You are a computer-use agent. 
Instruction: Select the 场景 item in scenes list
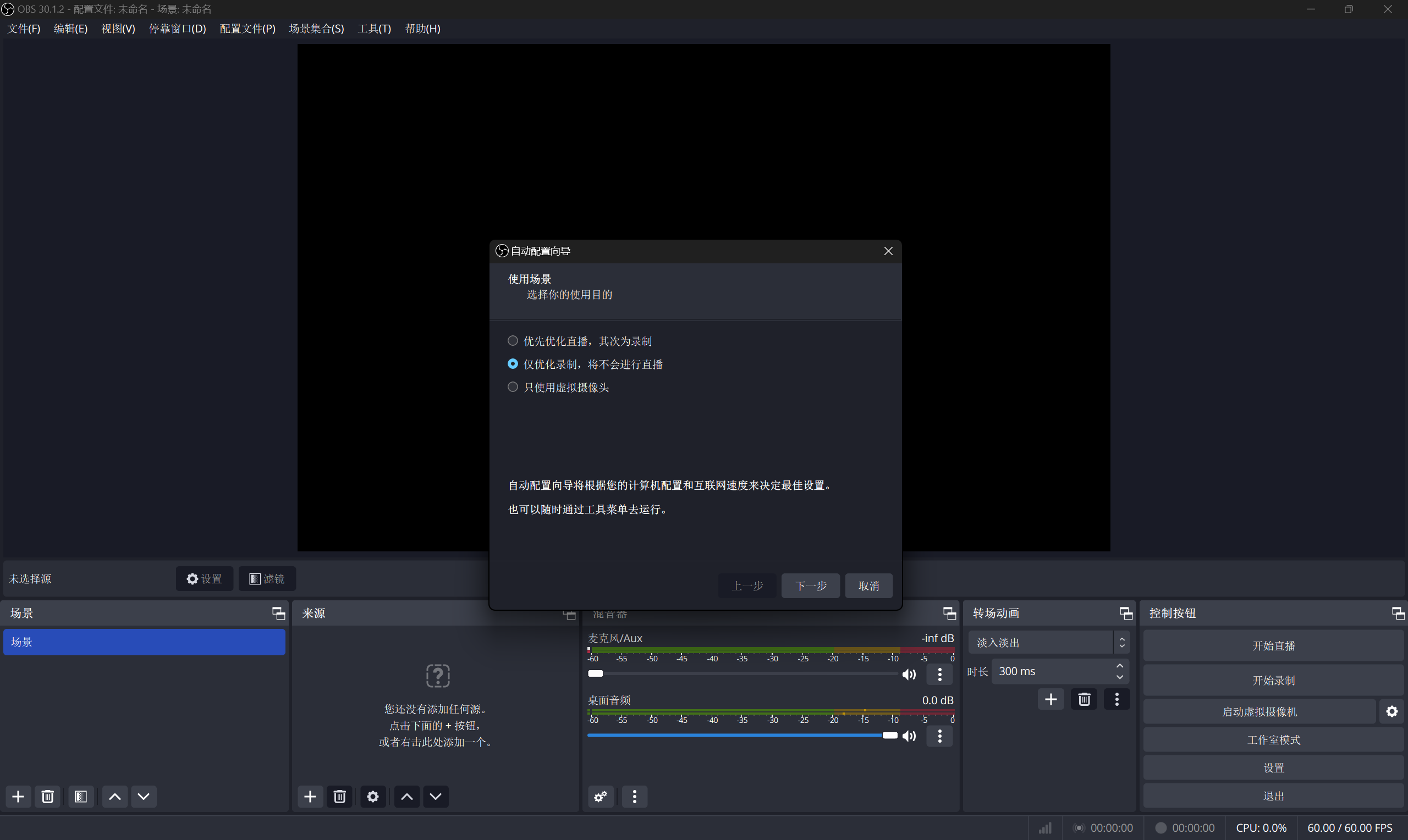click(144, 642)
